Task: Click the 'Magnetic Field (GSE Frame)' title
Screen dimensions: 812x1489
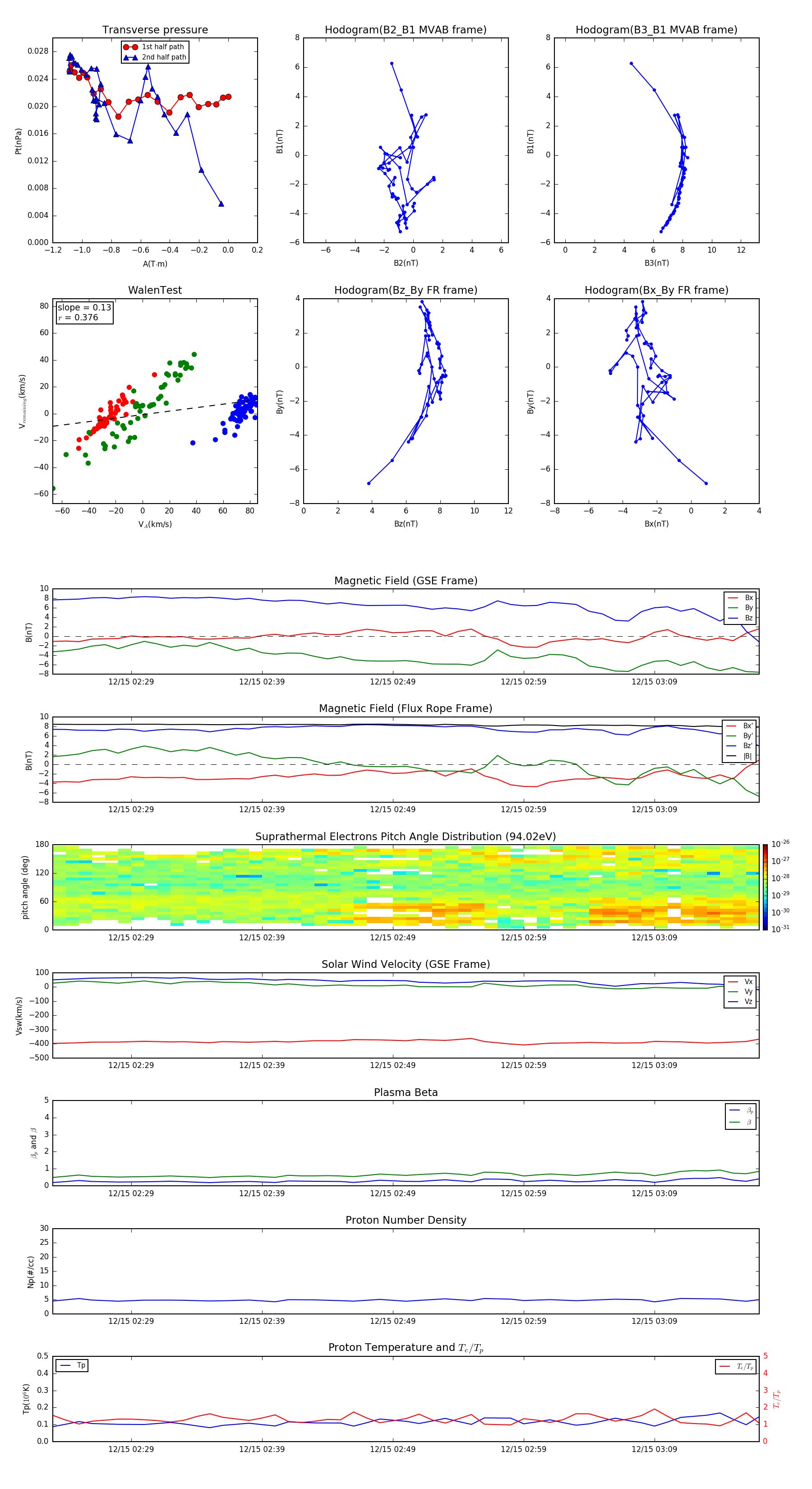Action: tap(406, 581)
